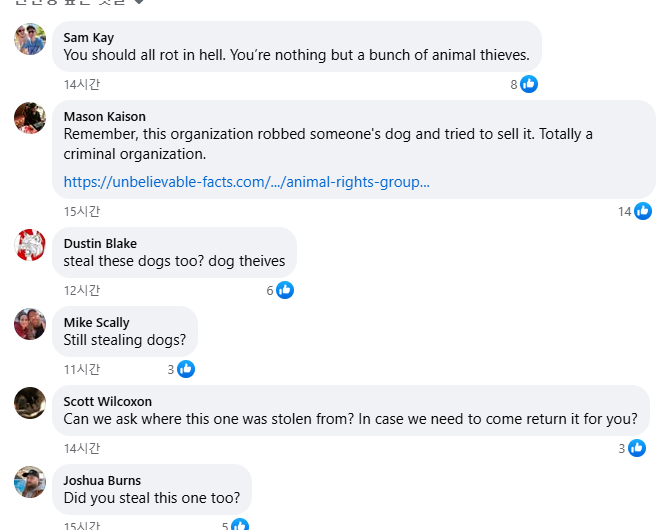This screenshot has width=664, height=530.
Task: Click Mike Scally's profile photo
Action: click(30, 324)
